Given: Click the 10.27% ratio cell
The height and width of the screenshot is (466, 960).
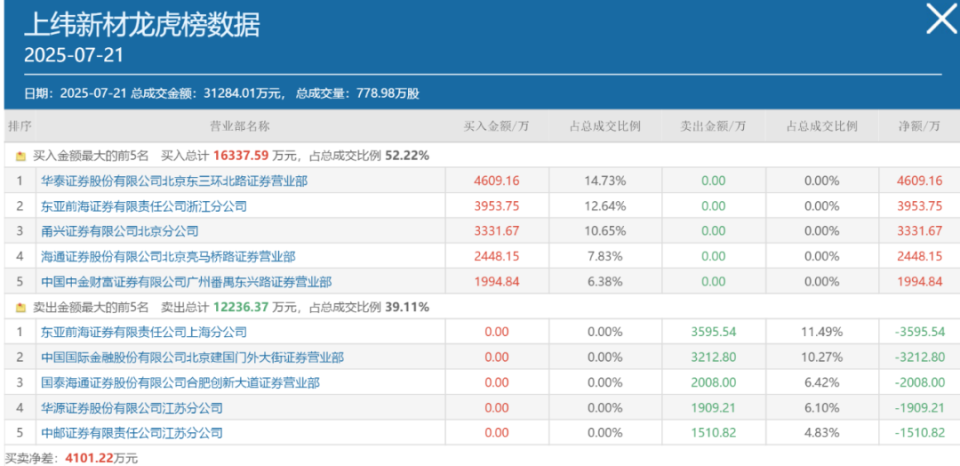Looking at the screenshot, I should coord(822,358).
